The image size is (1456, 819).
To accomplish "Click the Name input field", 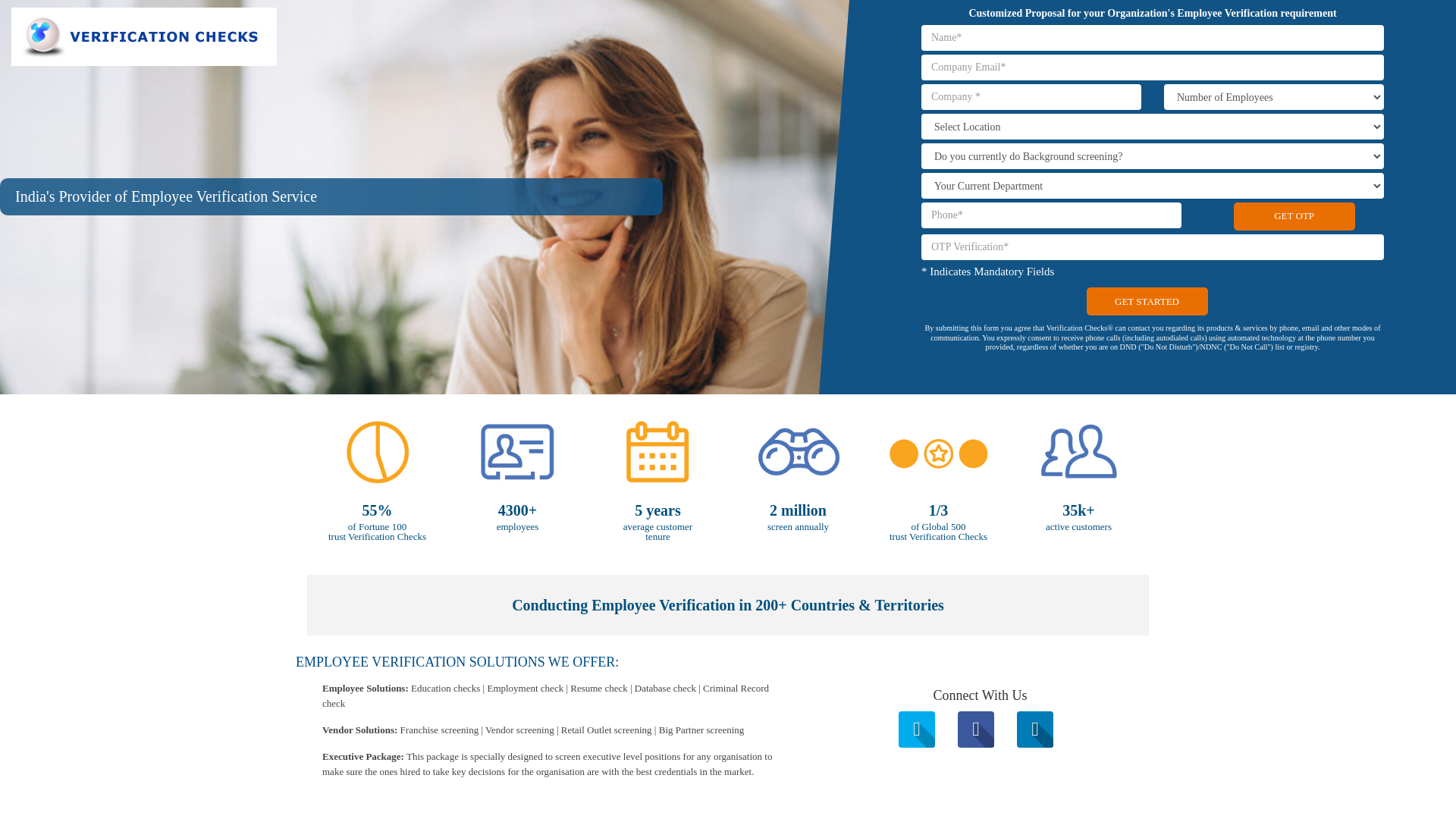I will [1152, 38].
